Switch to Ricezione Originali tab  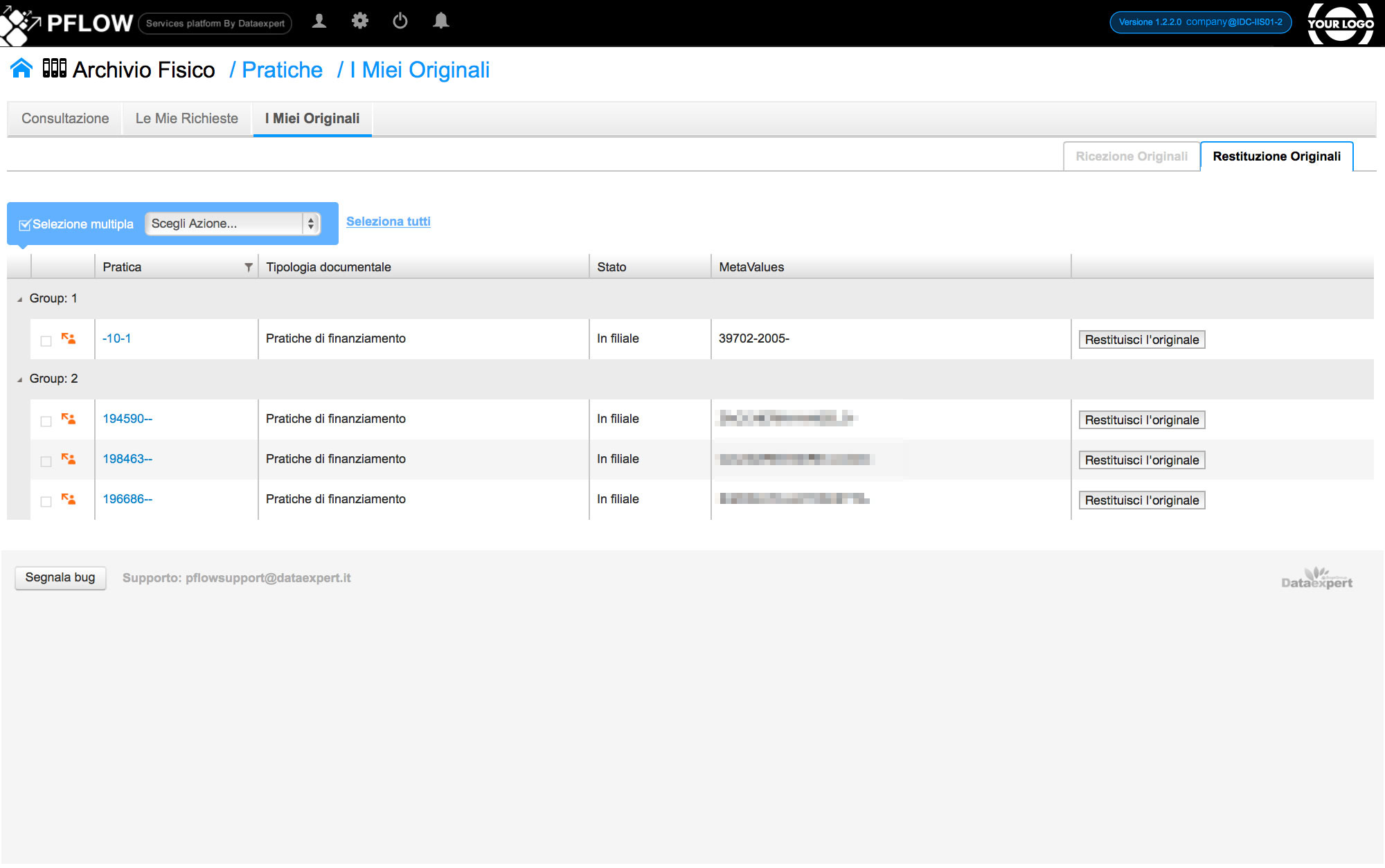[x=1131, y=156]
